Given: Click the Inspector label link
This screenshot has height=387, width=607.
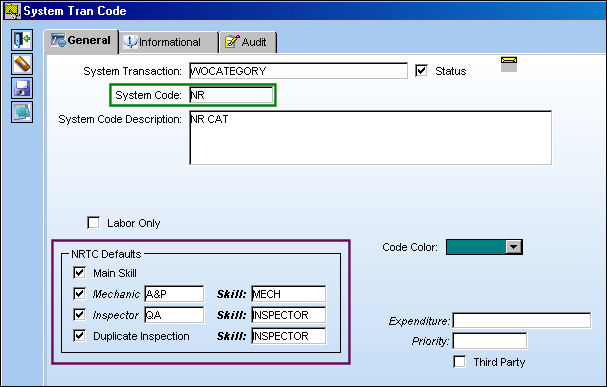Looking at the screenshot, I should coord(115,315).
